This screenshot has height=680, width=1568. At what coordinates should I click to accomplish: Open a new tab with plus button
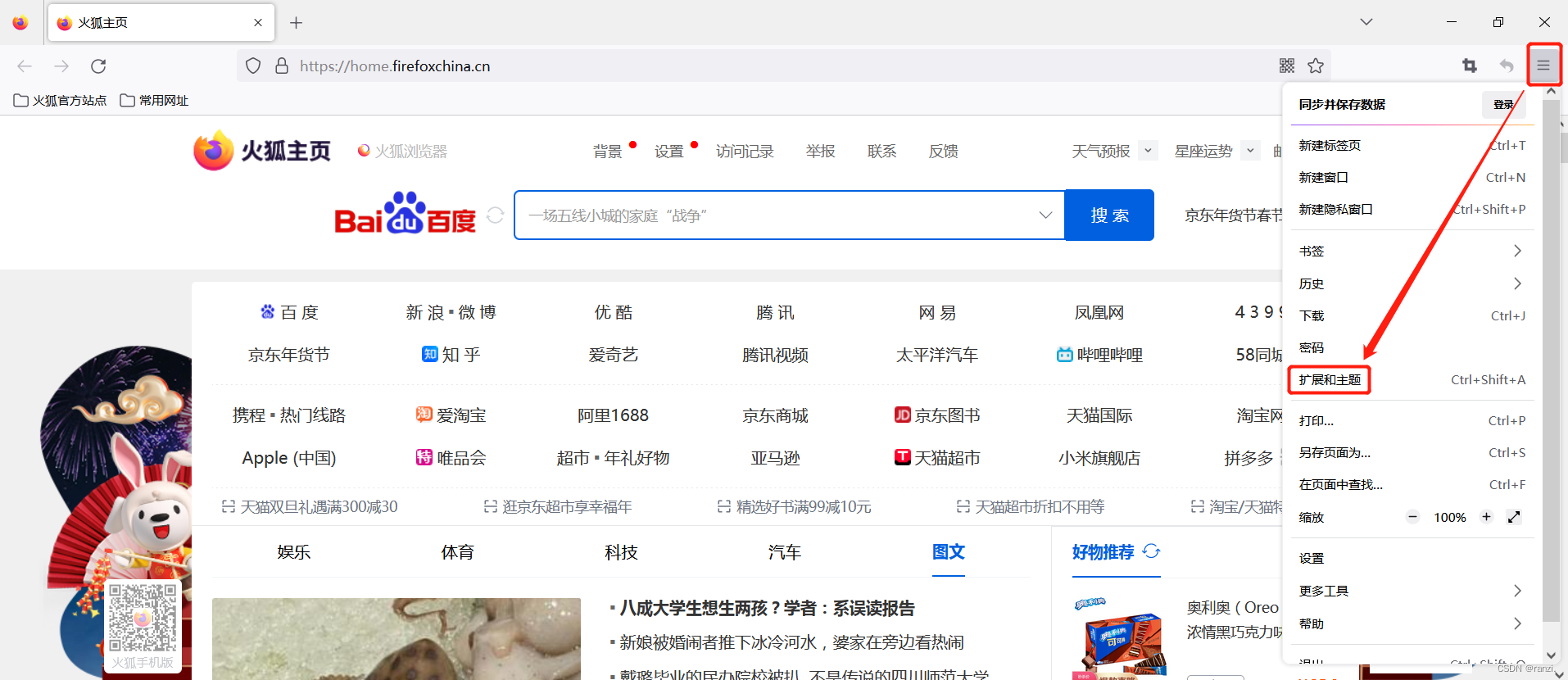tap(297, 23)
